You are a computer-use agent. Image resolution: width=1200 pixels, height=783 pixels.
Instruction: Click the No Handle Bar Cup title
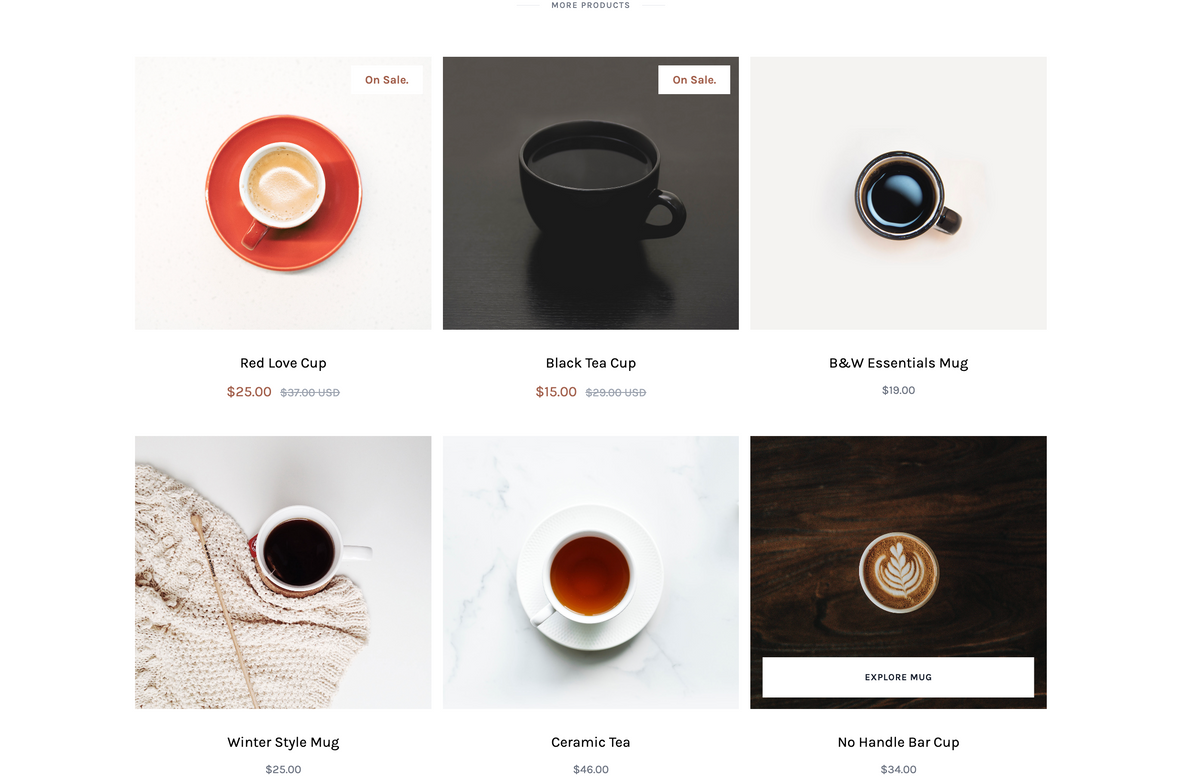pyautogui.click(x=898, y=742)
